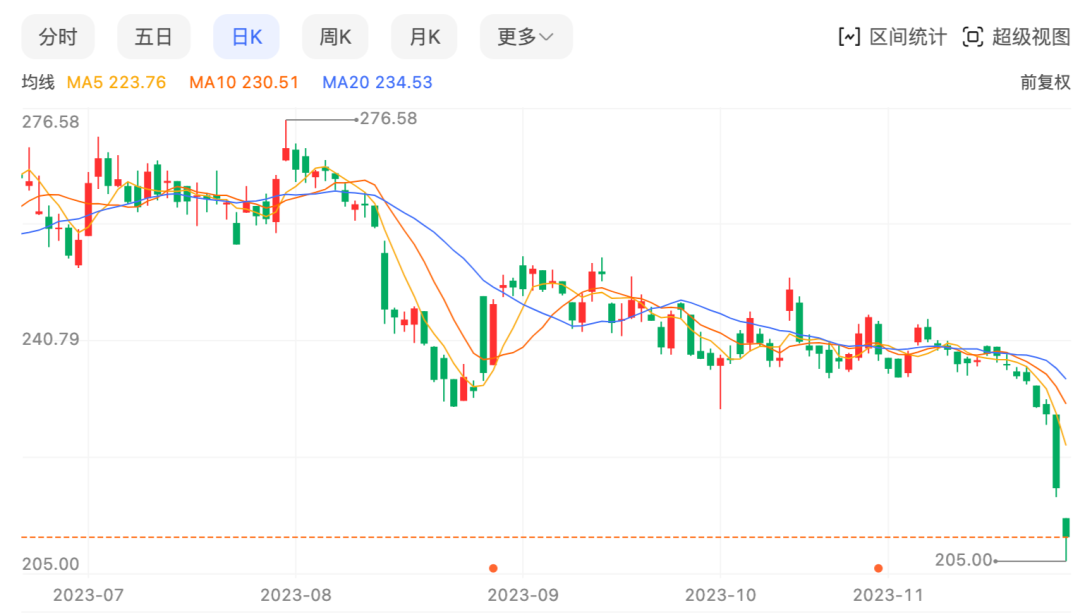Screen dimensions: 1080x615
Task: Click the 205.00 low price marker
Action: pyautogui.click(x=964, y=561)
